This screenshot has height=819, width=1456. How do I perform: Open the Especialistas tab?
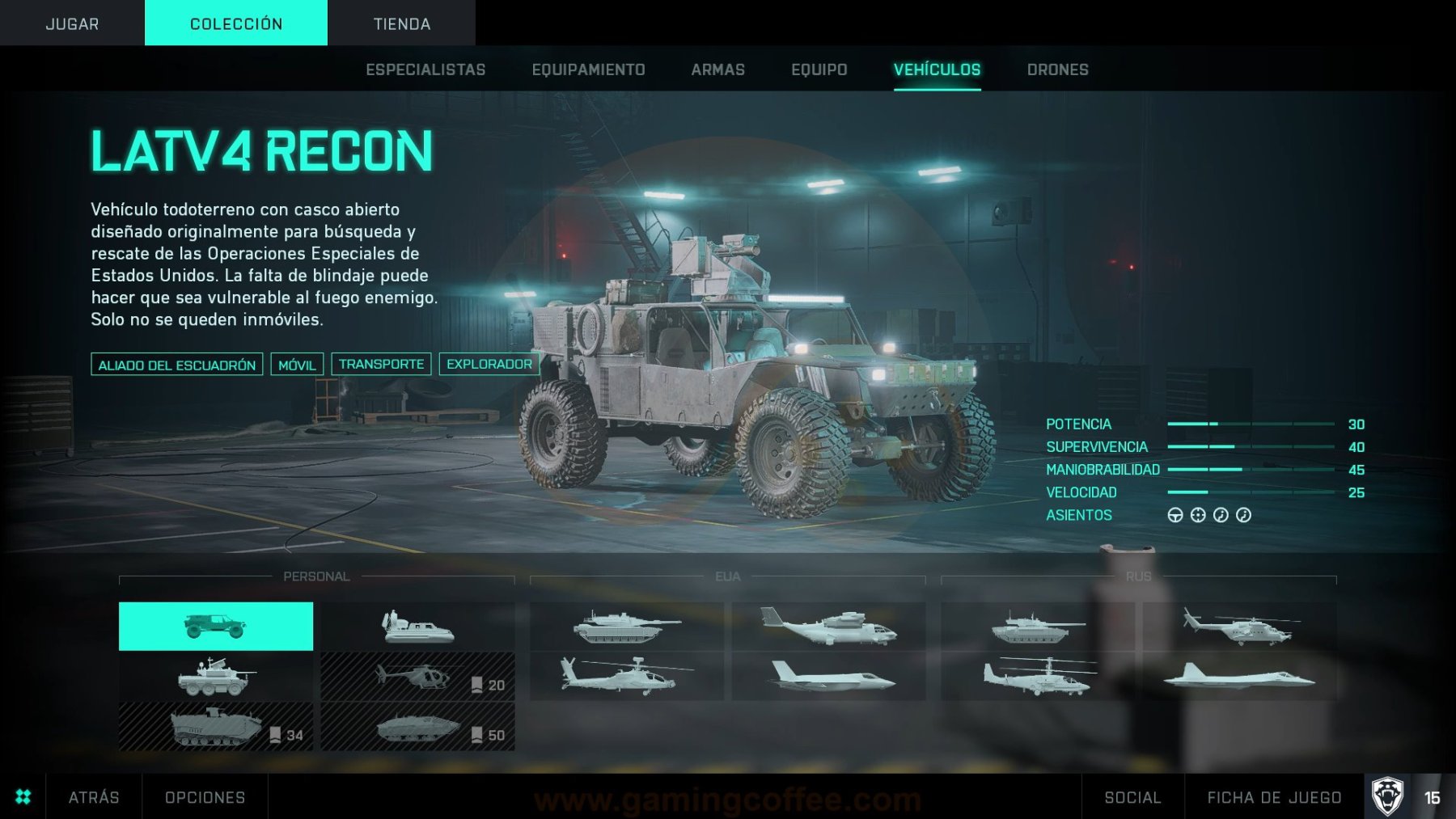pyautogui.click(x=425, y=70)
